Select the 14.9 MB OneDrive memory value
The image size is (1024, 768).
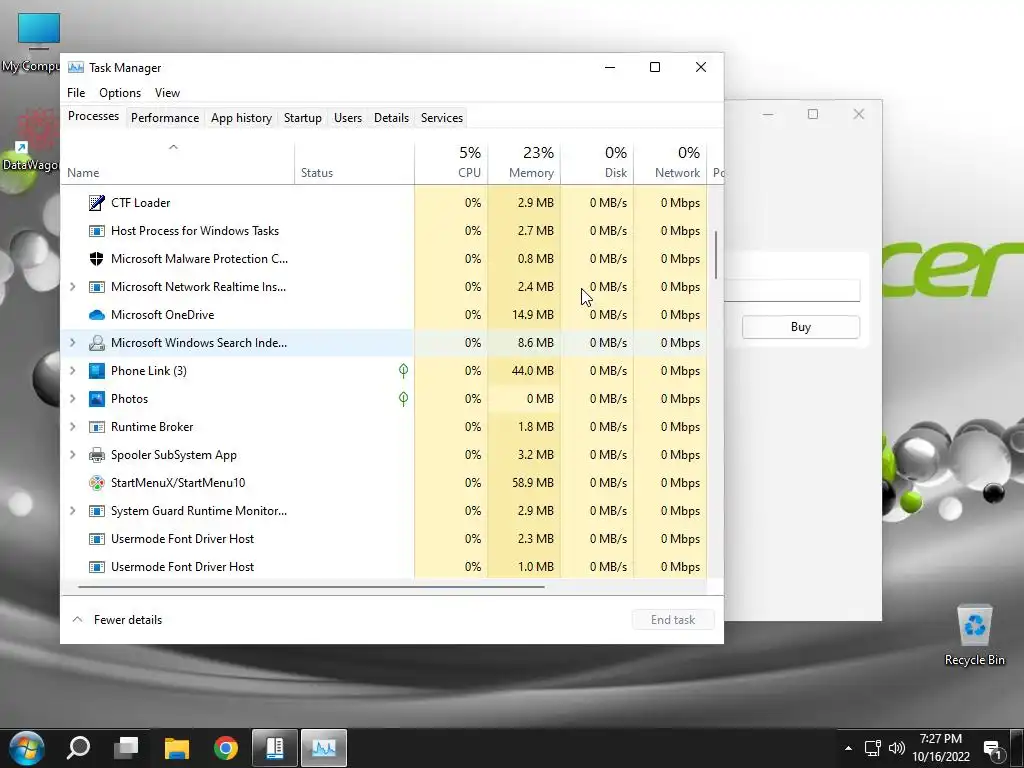tap(524, 315)
